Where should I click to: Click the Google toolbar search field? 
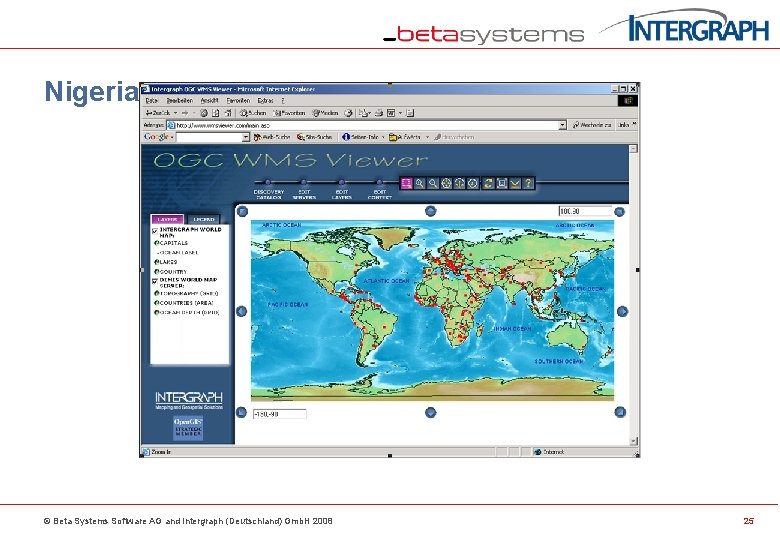tap(210, 137)
